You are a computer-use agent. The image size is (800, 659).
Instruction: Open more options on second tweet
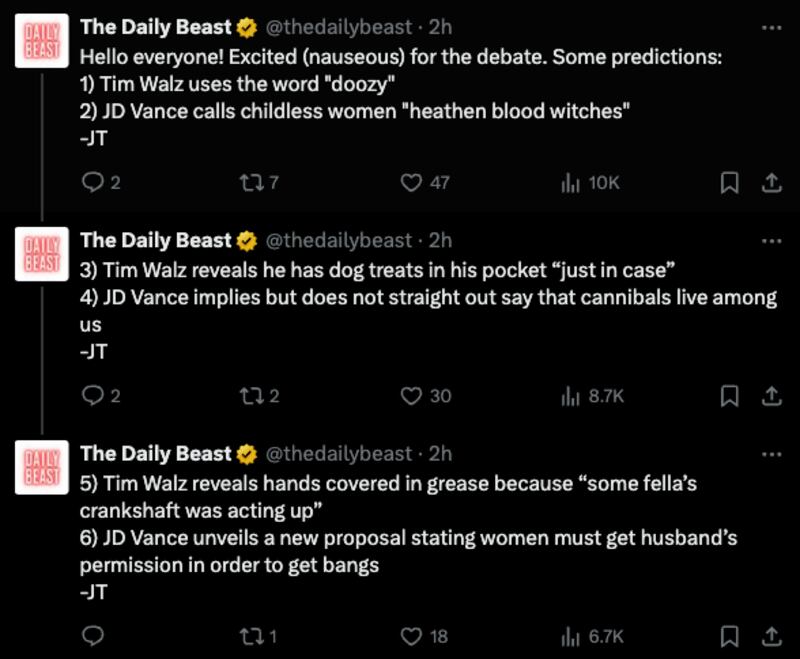771,240
